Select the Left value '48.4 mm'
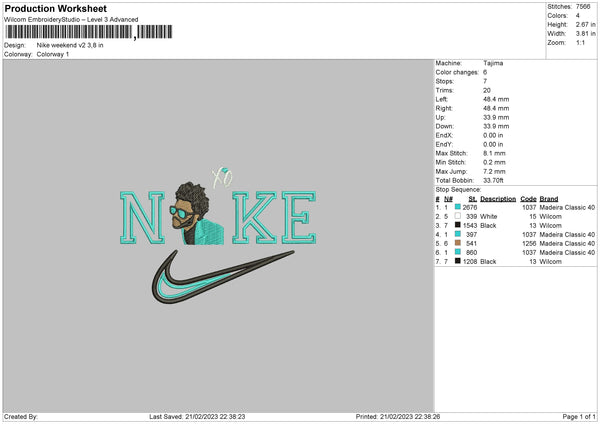The image size is (600, 424). [x=496, y=99]
